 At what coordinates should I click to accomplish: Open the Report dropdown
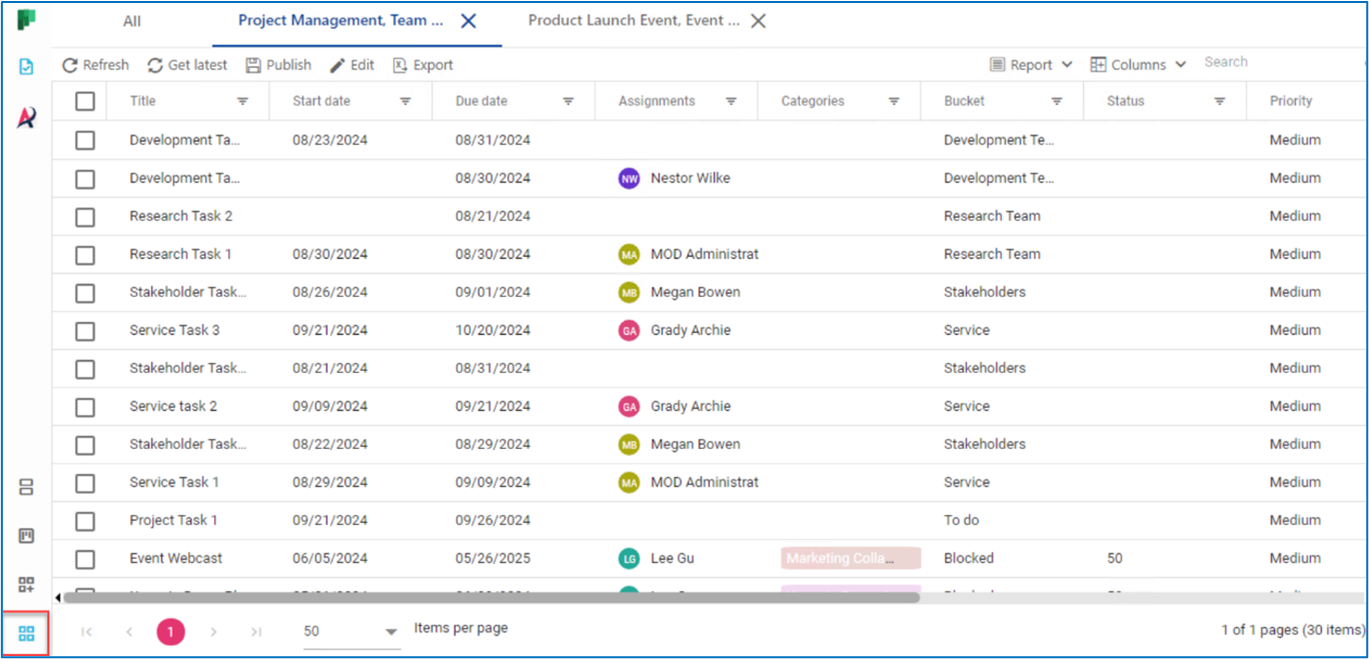1030,63
